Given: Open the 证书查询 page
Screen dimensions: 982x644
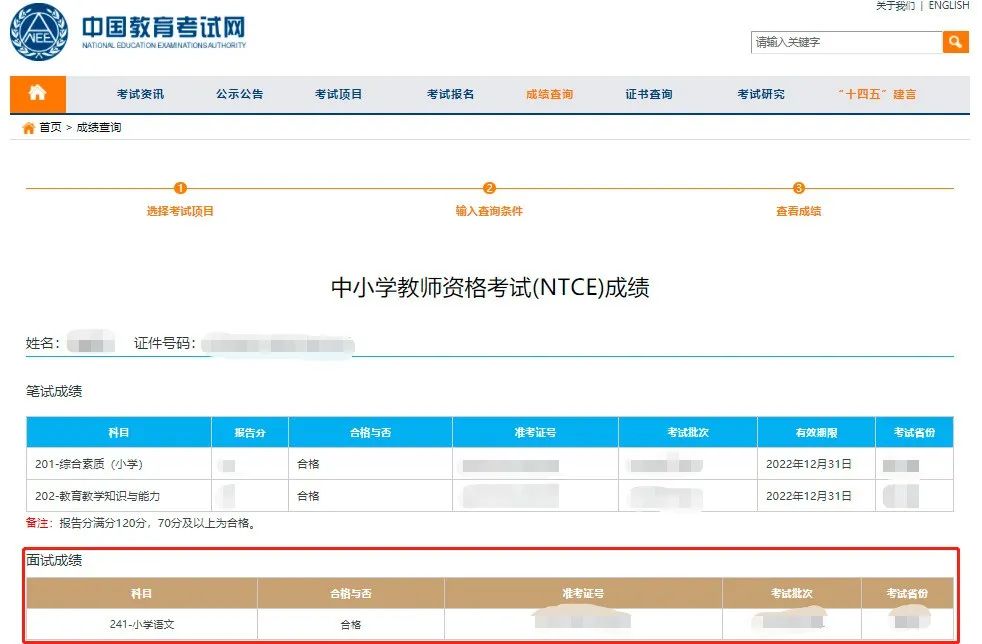Looking at the screenshot, I should (x=649, y=95).
